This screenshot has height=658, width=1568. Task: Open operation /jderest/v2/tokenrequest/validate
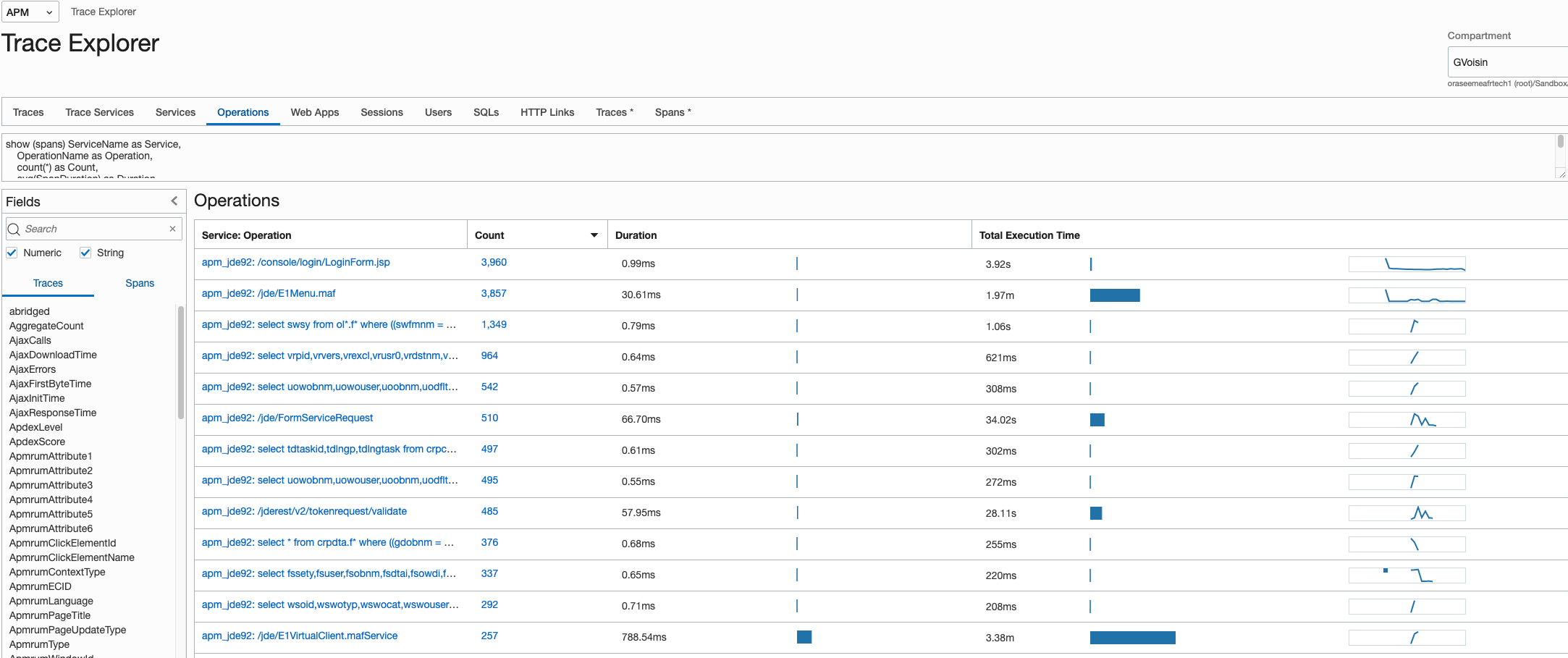pyautogui.click(x=304, y=511)
